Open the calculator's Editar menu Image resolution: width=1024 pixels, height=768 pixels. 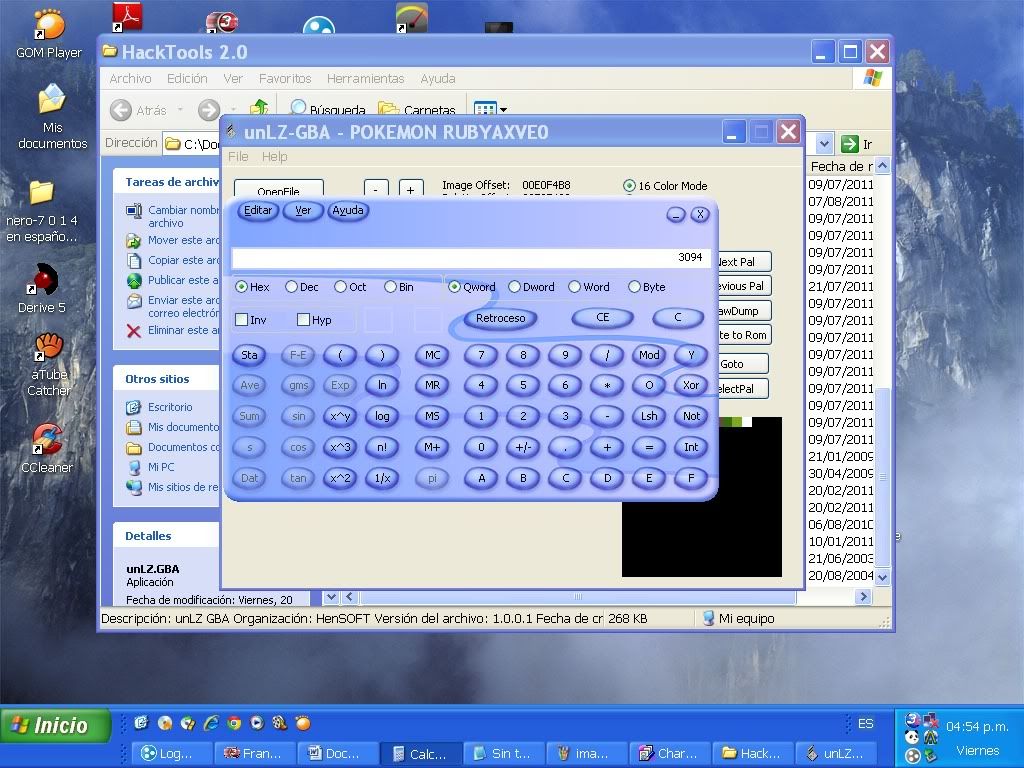(x=258, y=210)
